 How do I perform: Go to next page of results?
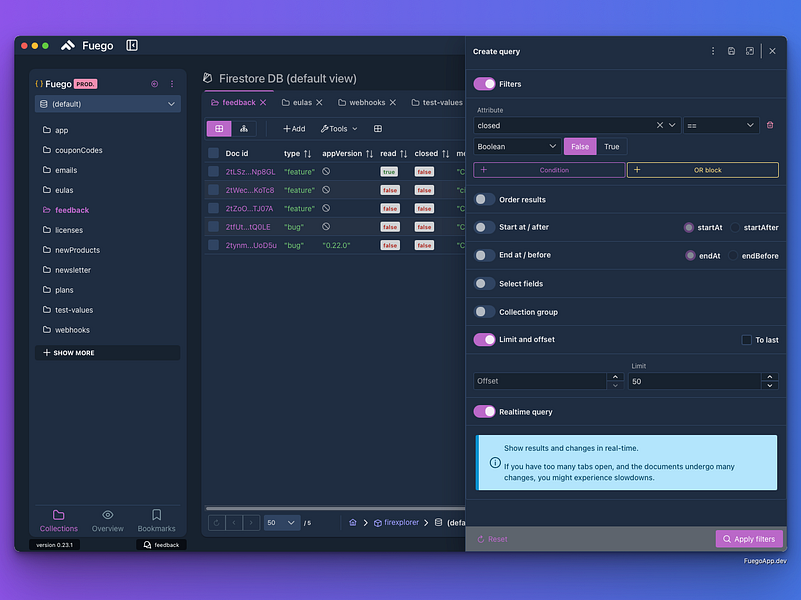pyautogui.click(x=251, y=523)
